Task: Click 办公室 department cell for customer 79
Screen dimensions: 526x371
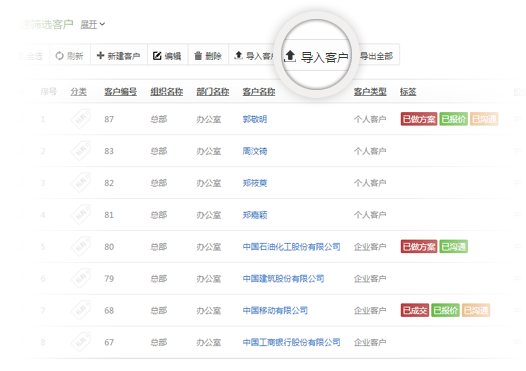Action: pyautogui.click(x=209, y=278)
